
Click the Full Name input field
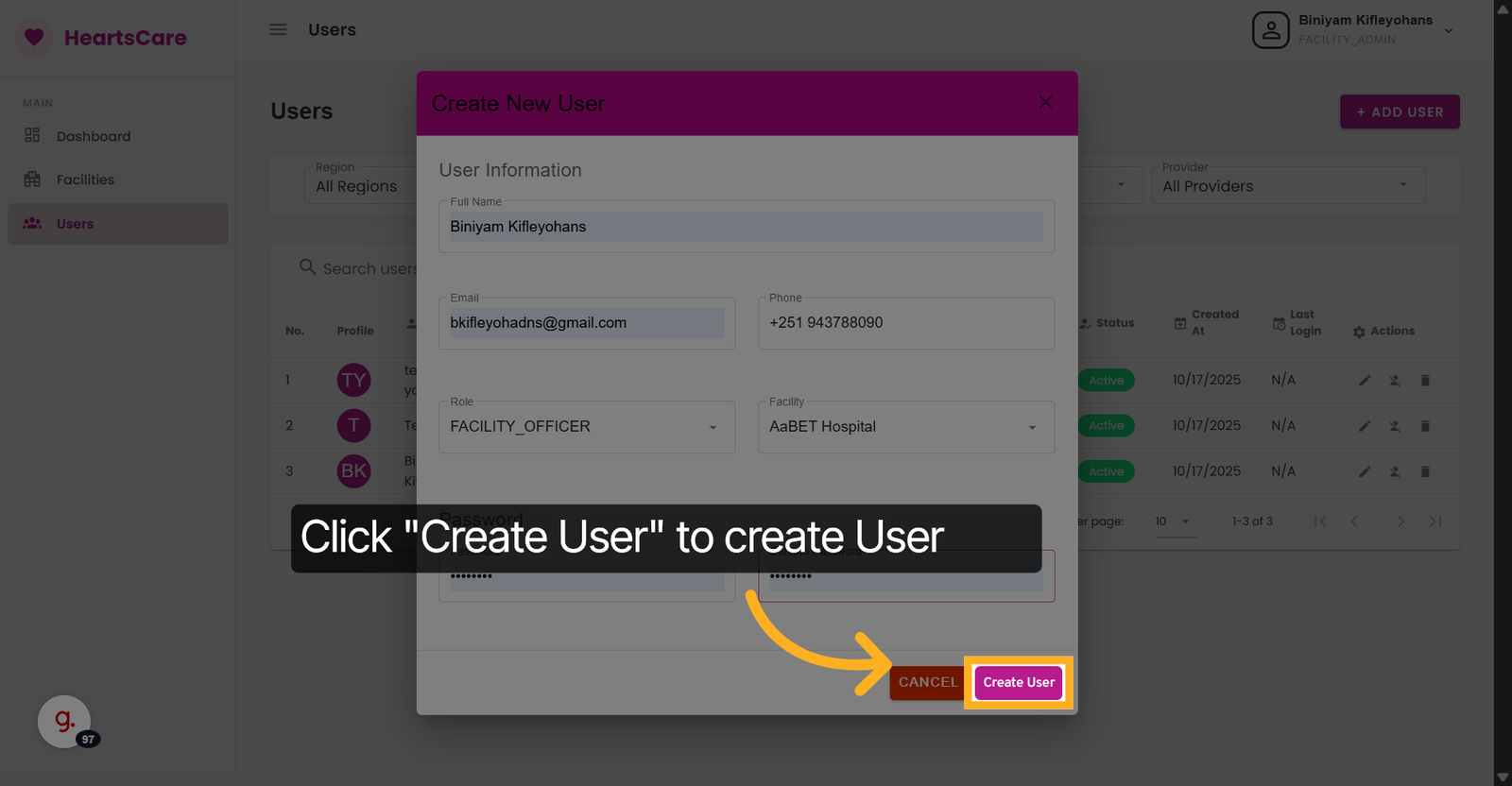coord(746,227)
